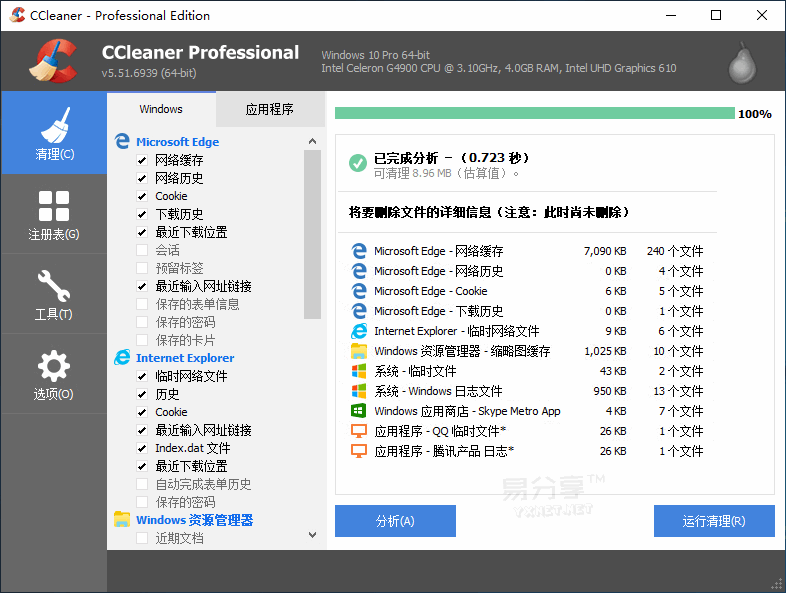Screen dimensions: 786x593
Task: Click Edge icon of 网络缓存 result row
Action: coord(359,251)
